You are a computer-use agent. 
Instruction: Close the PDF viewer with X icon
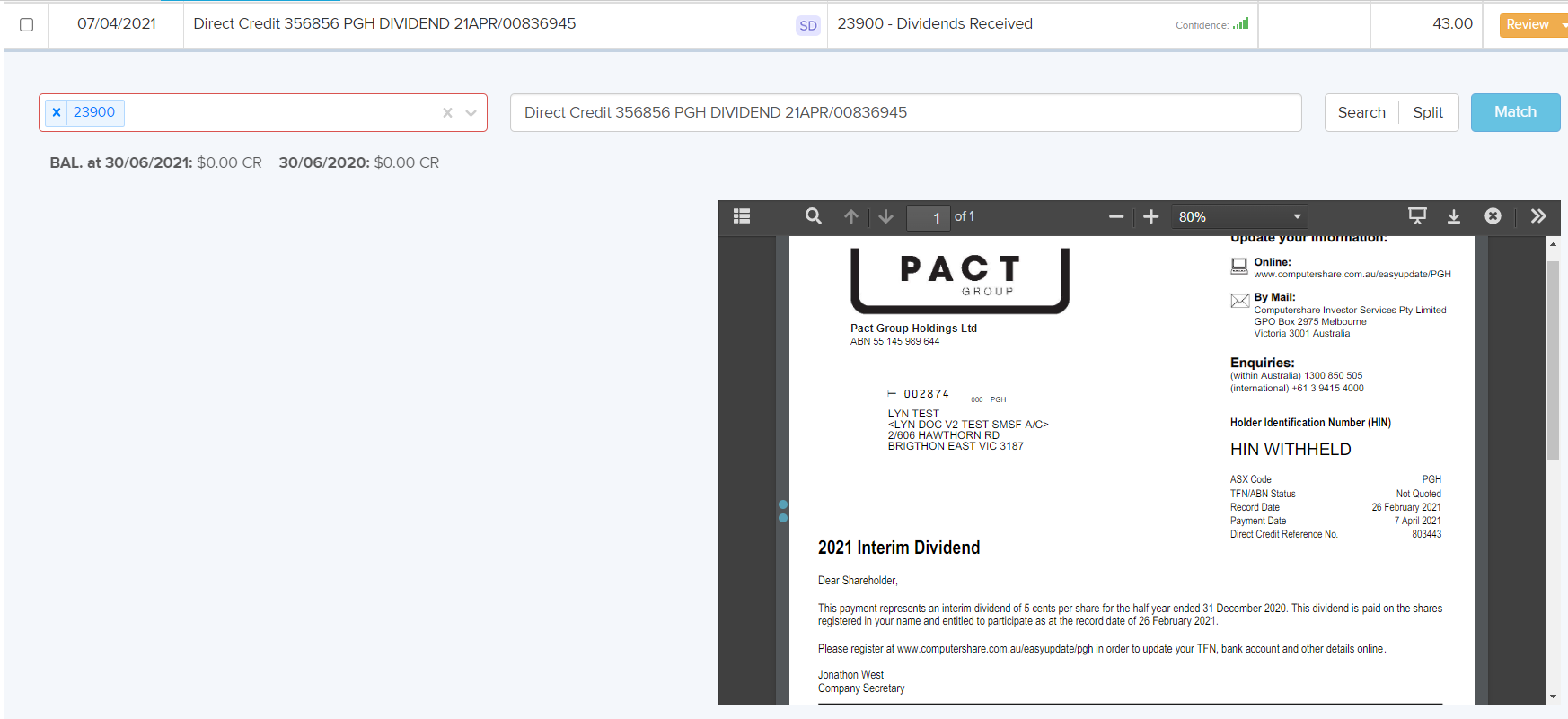click(1493, 216)
